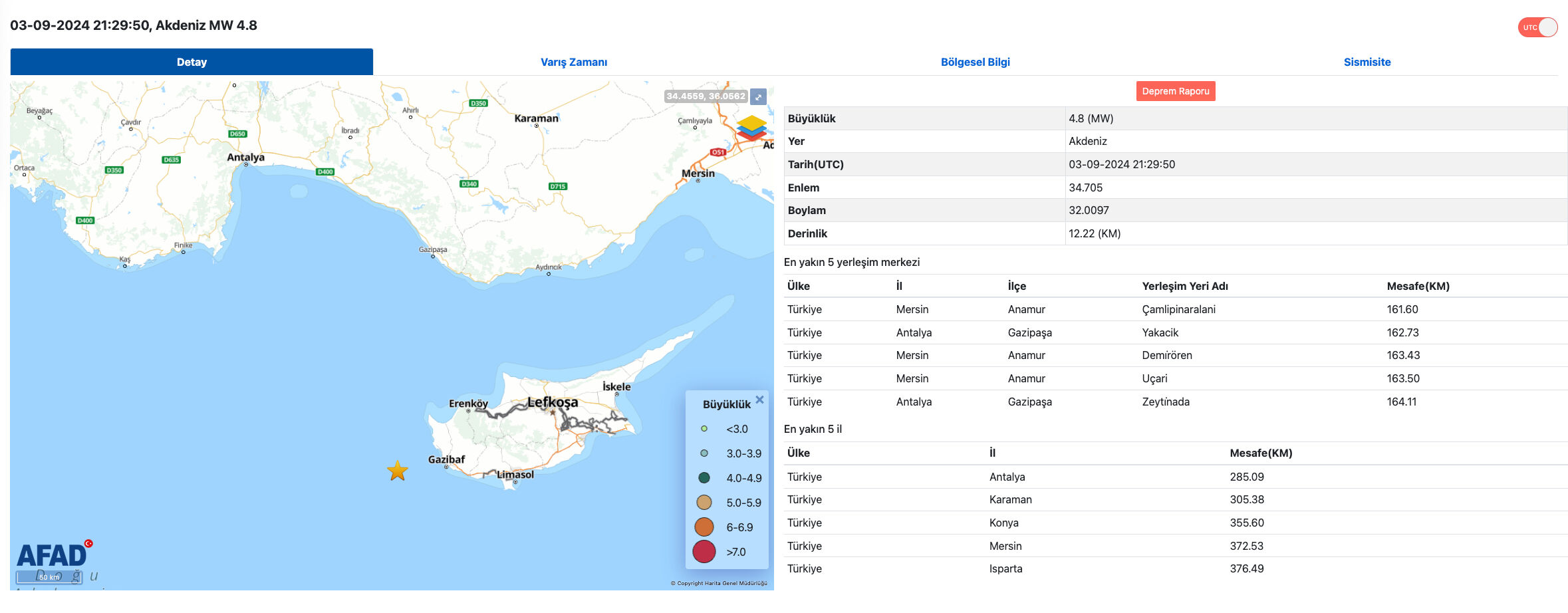Click the <3.0 magnitude legend circle

click(704, 429)
